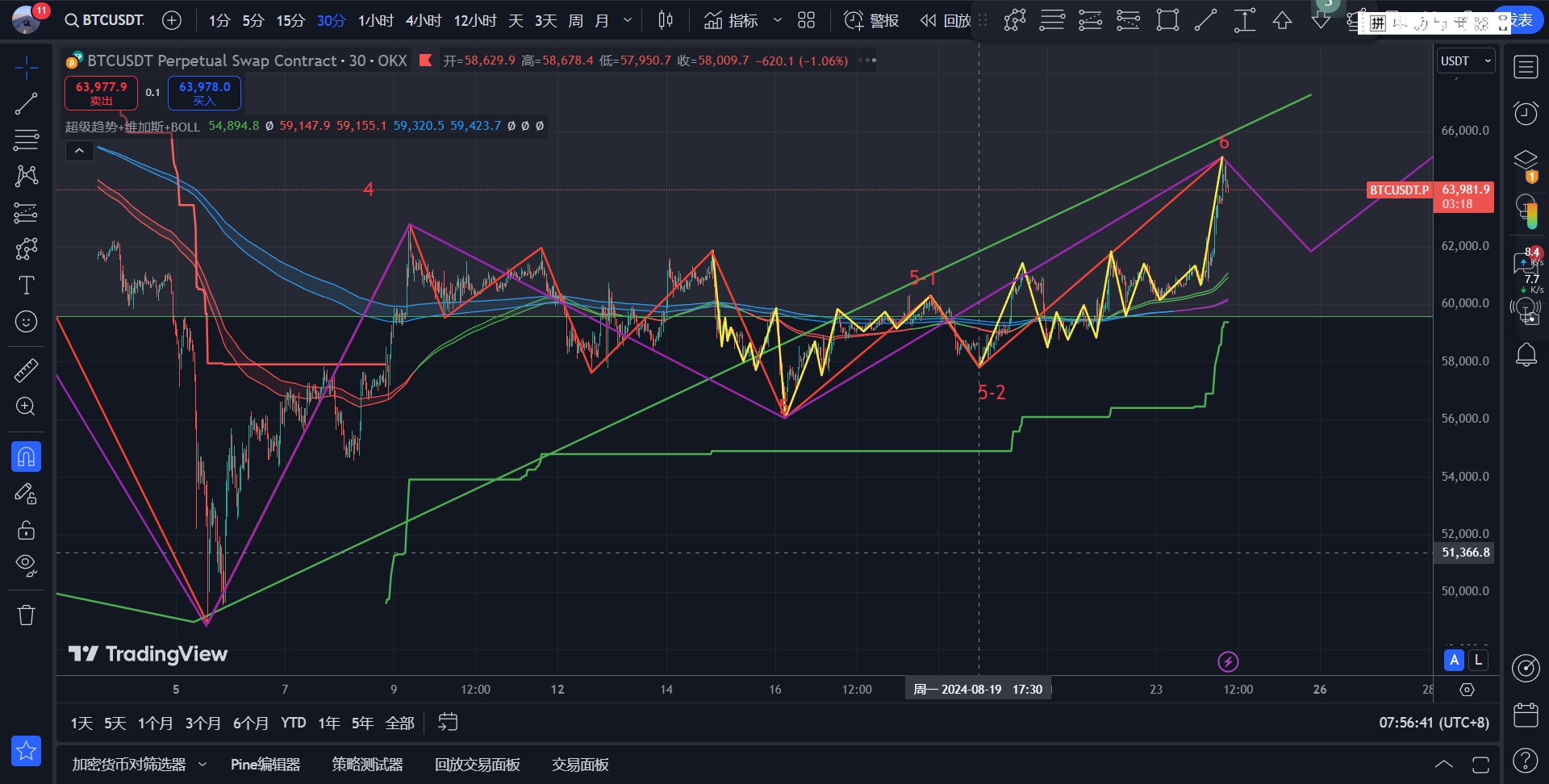Click the lightning event marker
The height and width of the screenshot is (784, 1549).
tap(1228, 662)
